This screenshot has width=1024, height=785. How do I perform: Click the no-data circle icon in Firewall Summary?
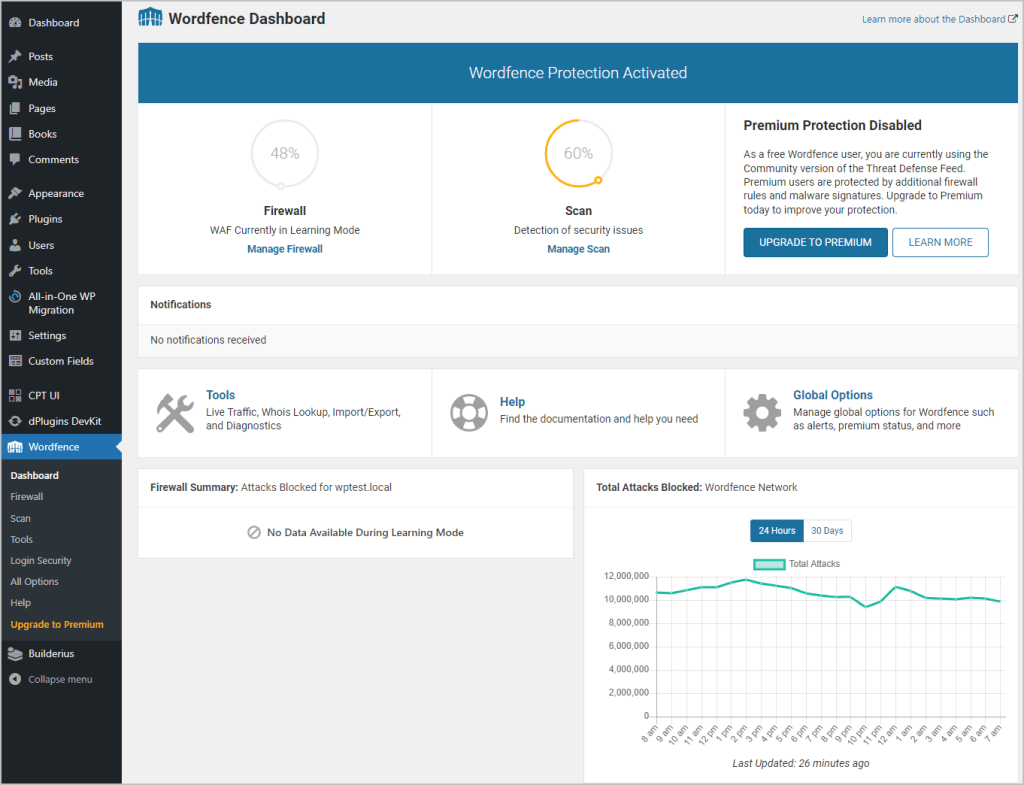[x=254, y=532]
